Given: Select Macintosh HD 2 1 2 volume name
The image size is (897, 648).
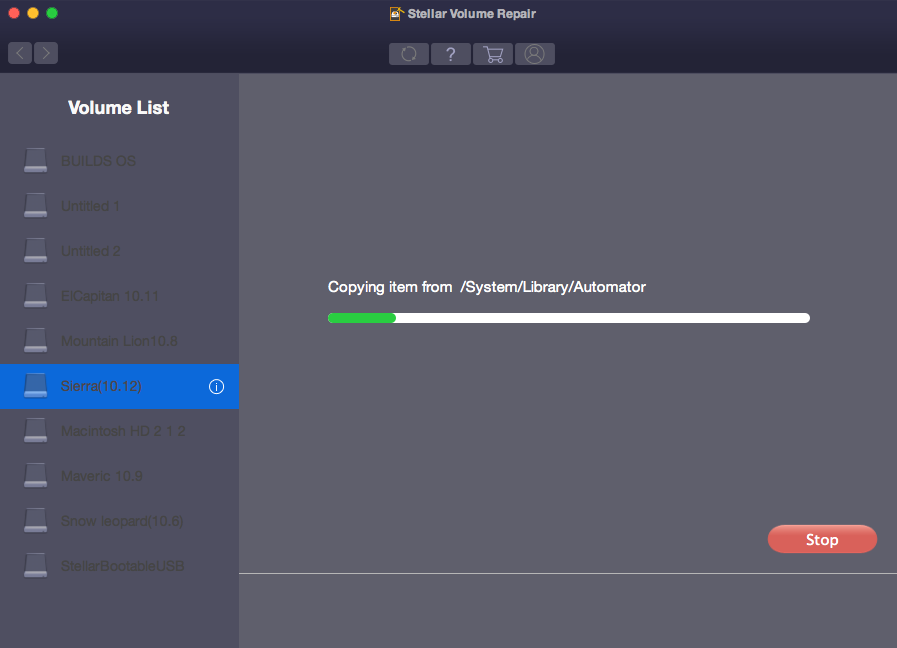Looking at the screenshot, I should coord(123,431).
